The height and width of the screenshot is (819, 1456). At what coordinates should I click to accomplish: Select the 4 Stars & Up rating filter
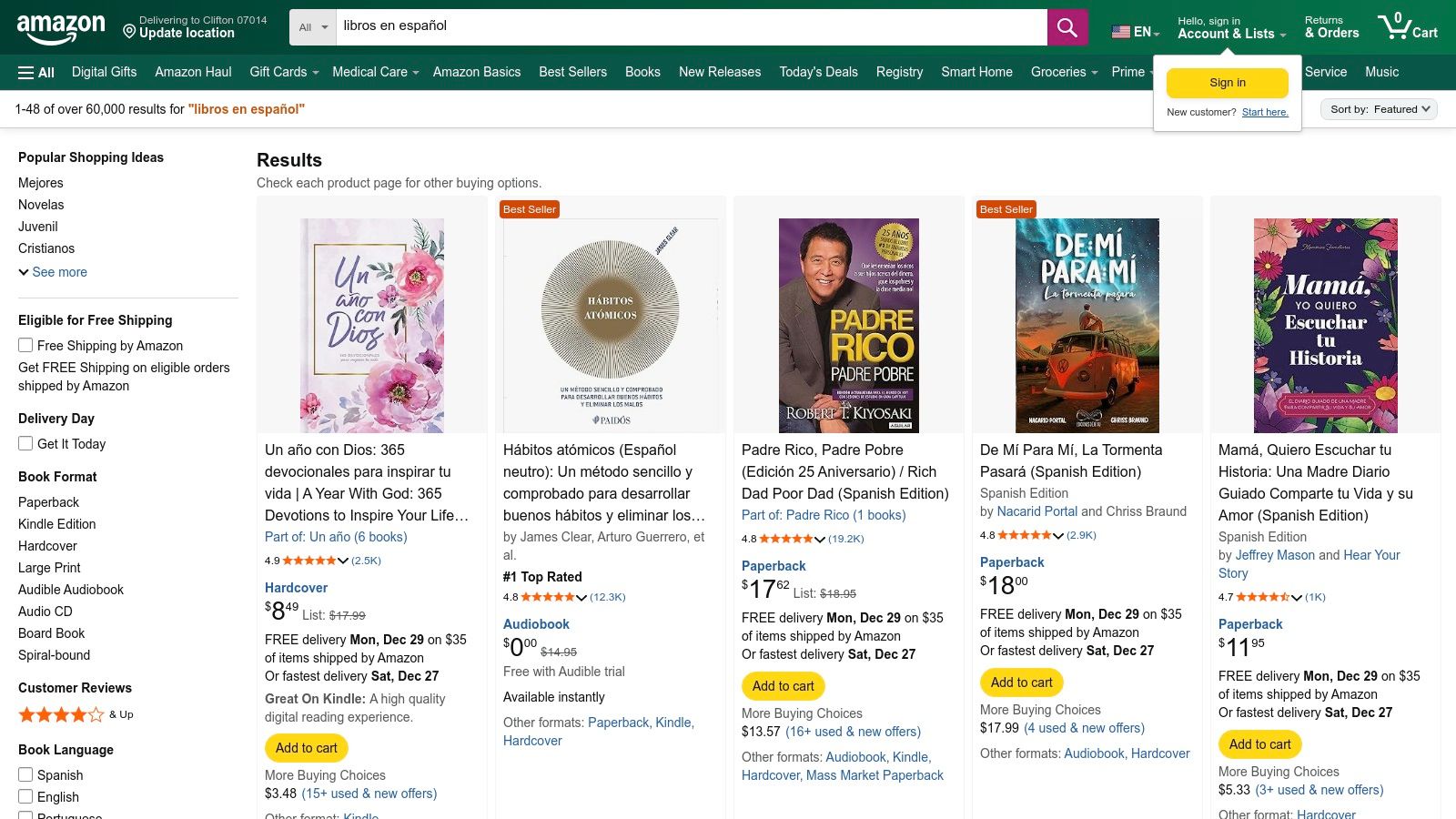coord(61,714)
